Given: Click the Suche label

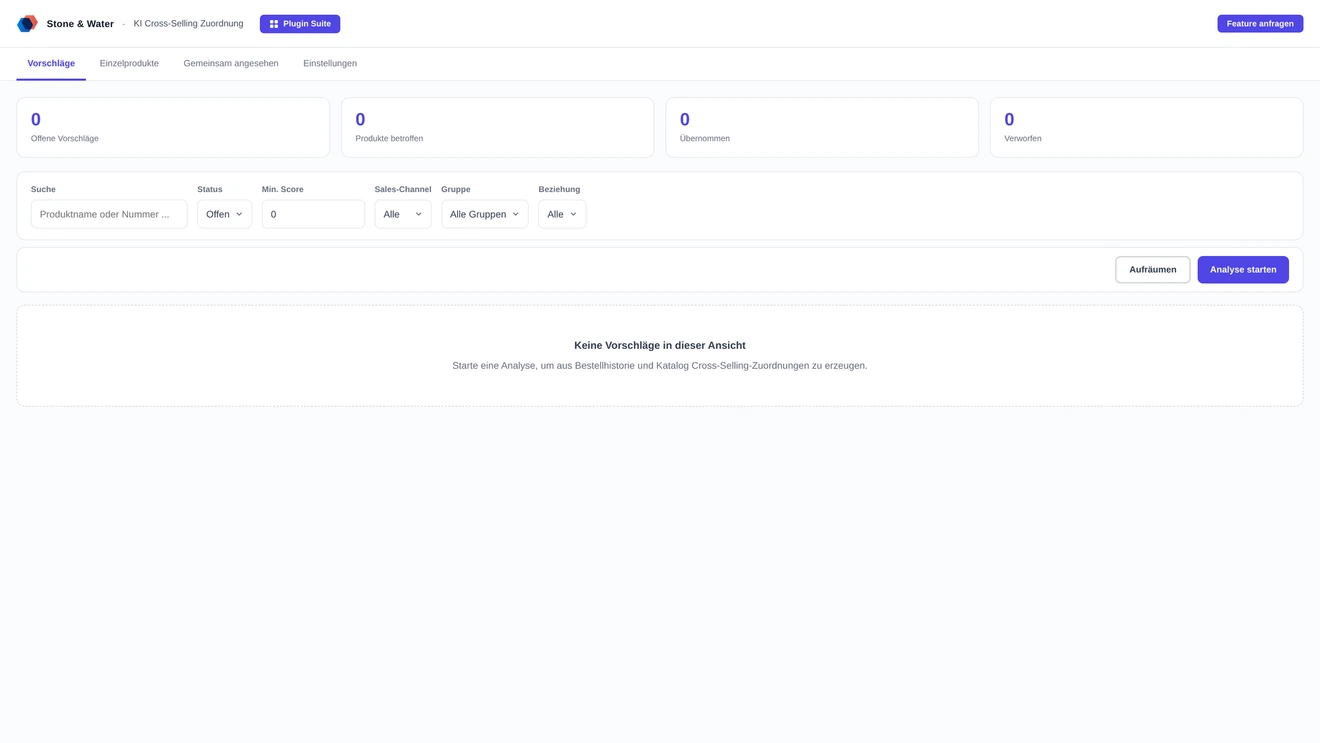Looking at the screenshot, I should pyautogui.click(x=43, y=189).
